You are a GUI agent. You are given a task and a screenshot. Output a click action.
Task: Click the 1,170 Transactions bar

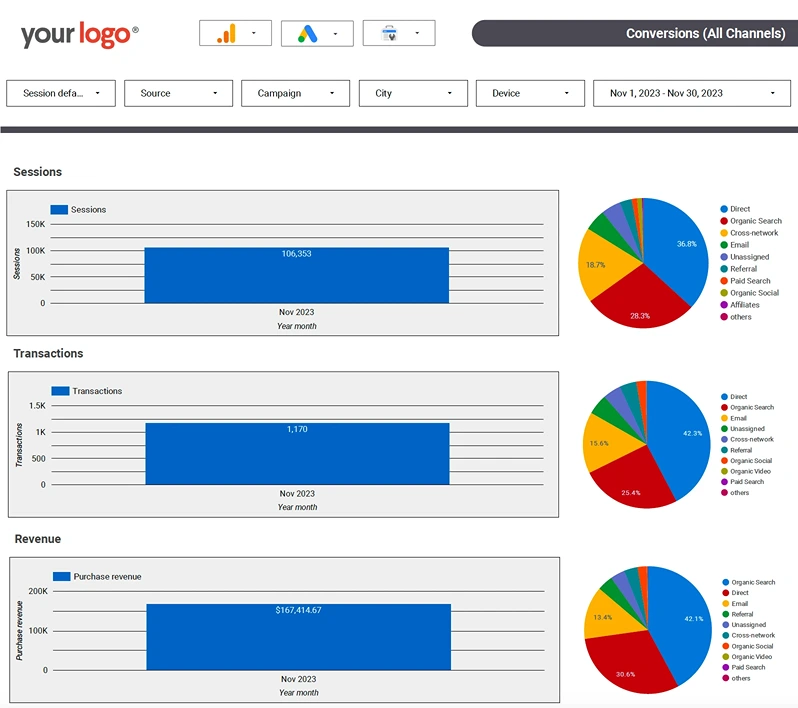point(297,454)
